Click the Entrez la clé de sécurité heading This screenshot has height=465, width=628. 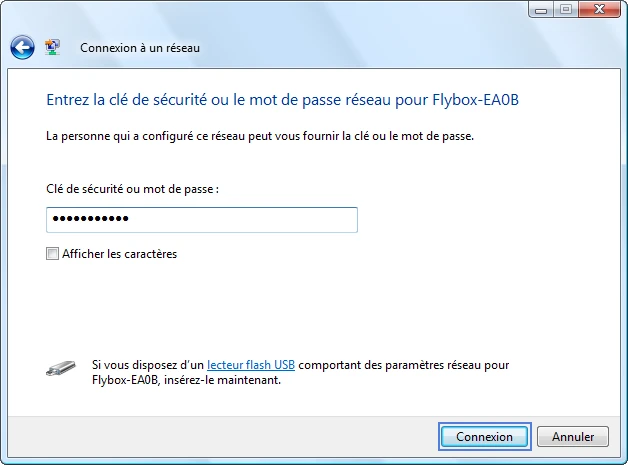click(282, 100)
